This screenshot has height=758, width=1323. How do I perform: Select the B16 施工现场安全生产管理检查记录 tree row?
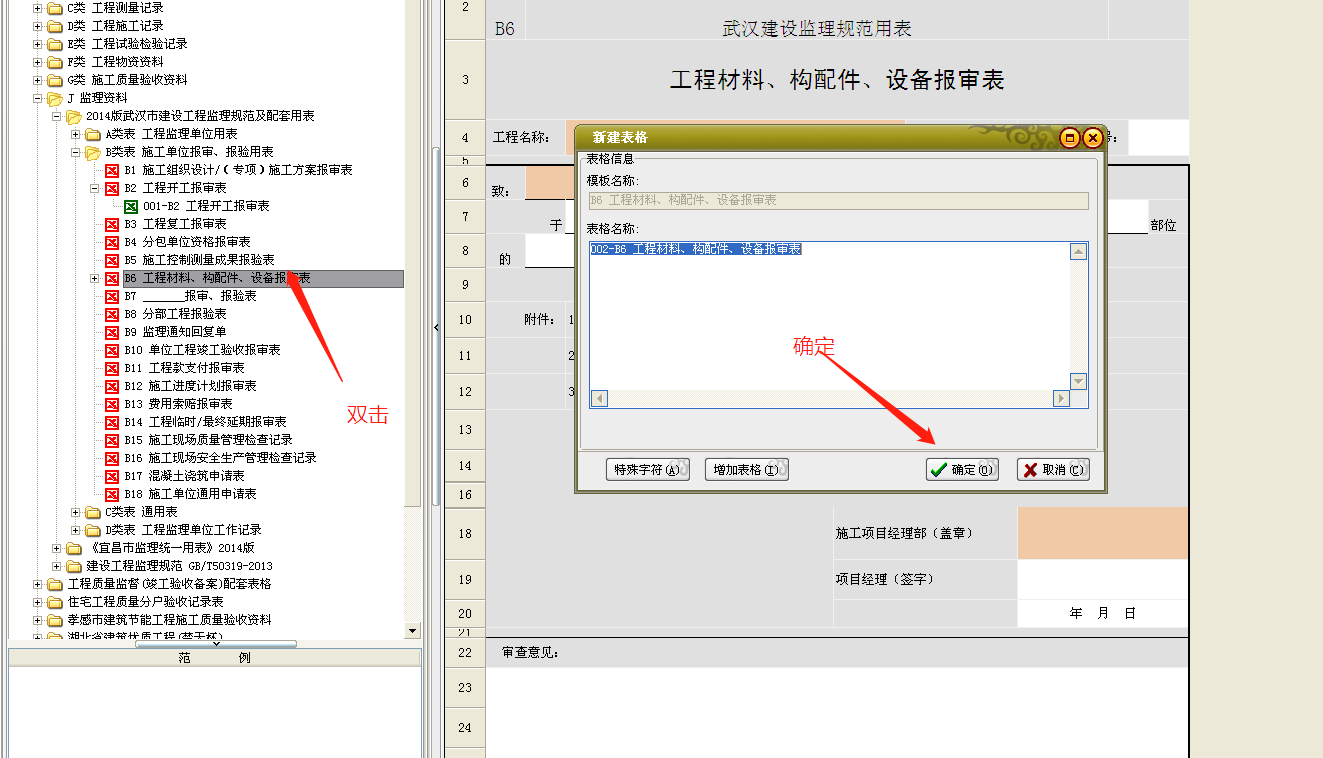point(220,458)
